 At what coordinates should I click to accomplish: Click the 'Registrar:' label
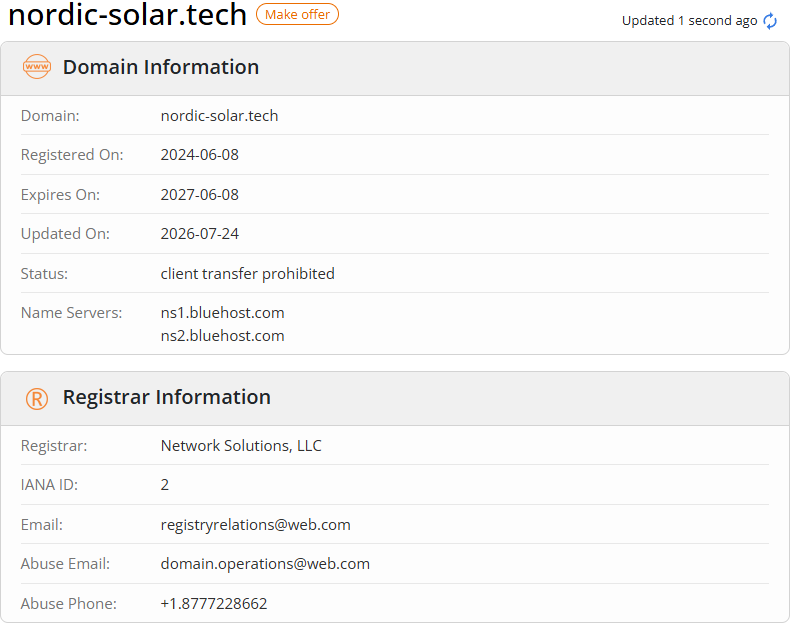[54, 446]
